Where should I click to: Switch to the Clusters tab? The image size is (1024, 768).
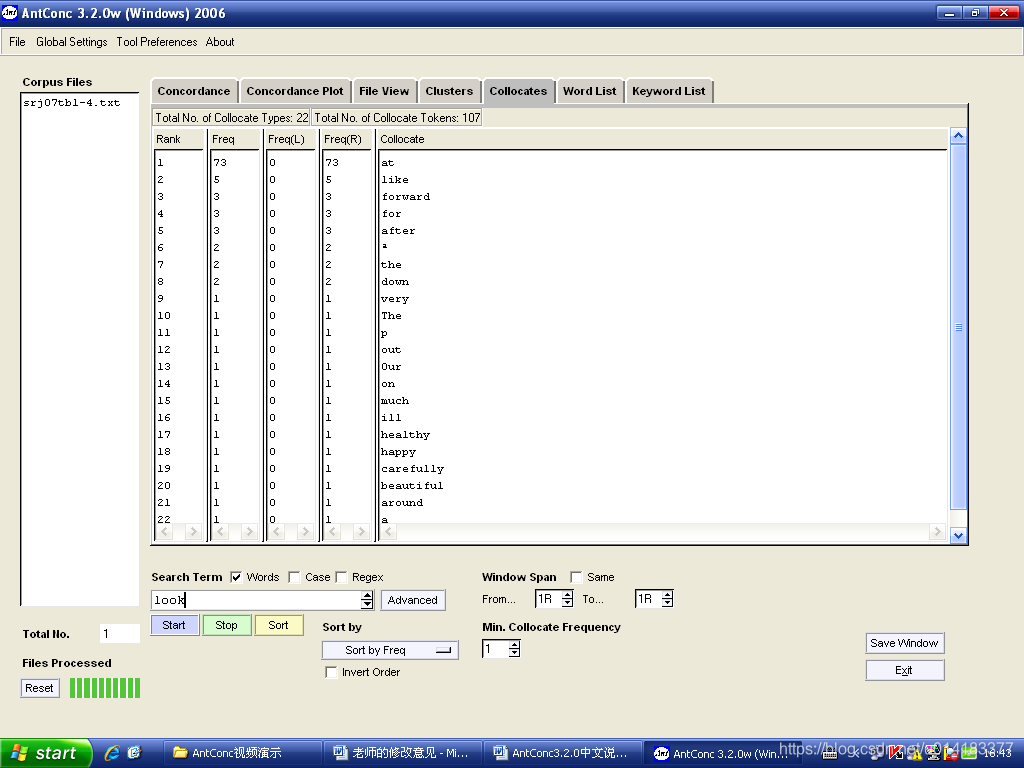pos(449,91)
